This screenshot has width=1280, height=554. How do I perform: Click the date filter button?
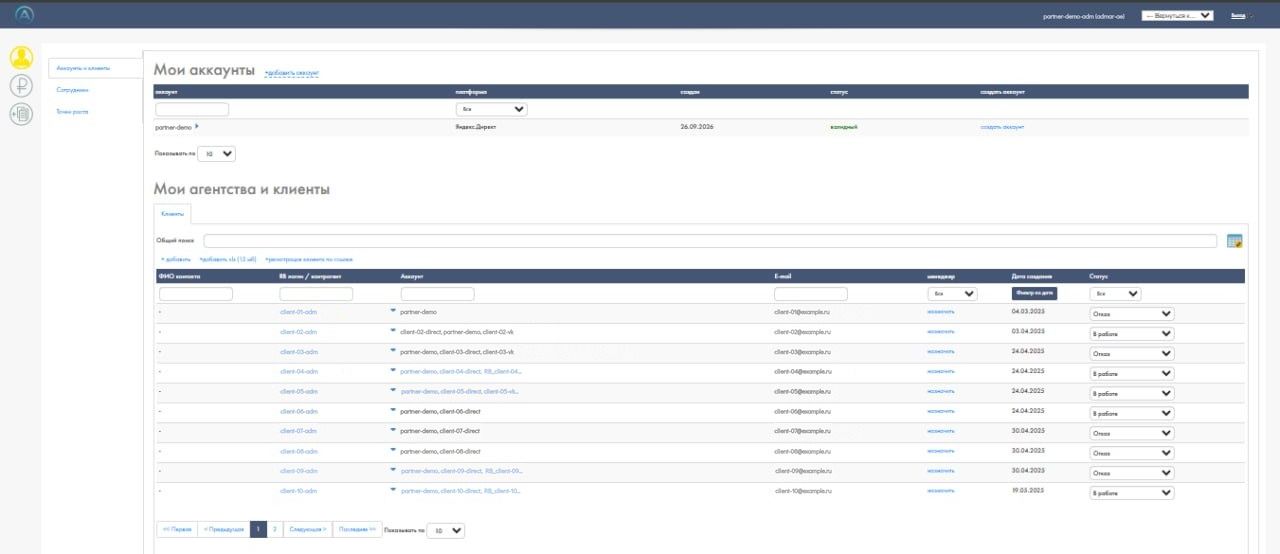(x=1034, y=294)
